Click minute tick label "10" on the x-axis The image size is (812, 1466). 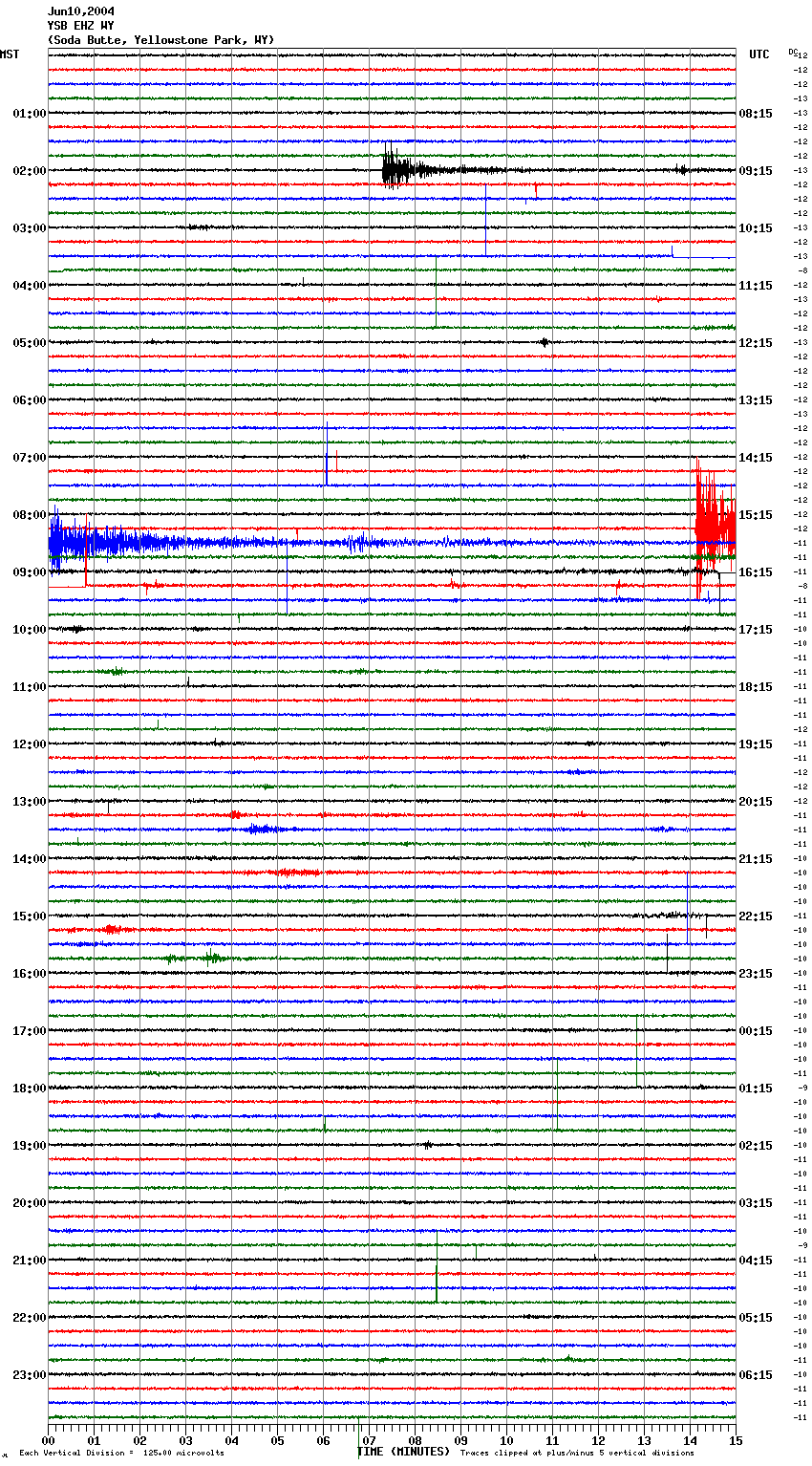(x=507, y=1440)
